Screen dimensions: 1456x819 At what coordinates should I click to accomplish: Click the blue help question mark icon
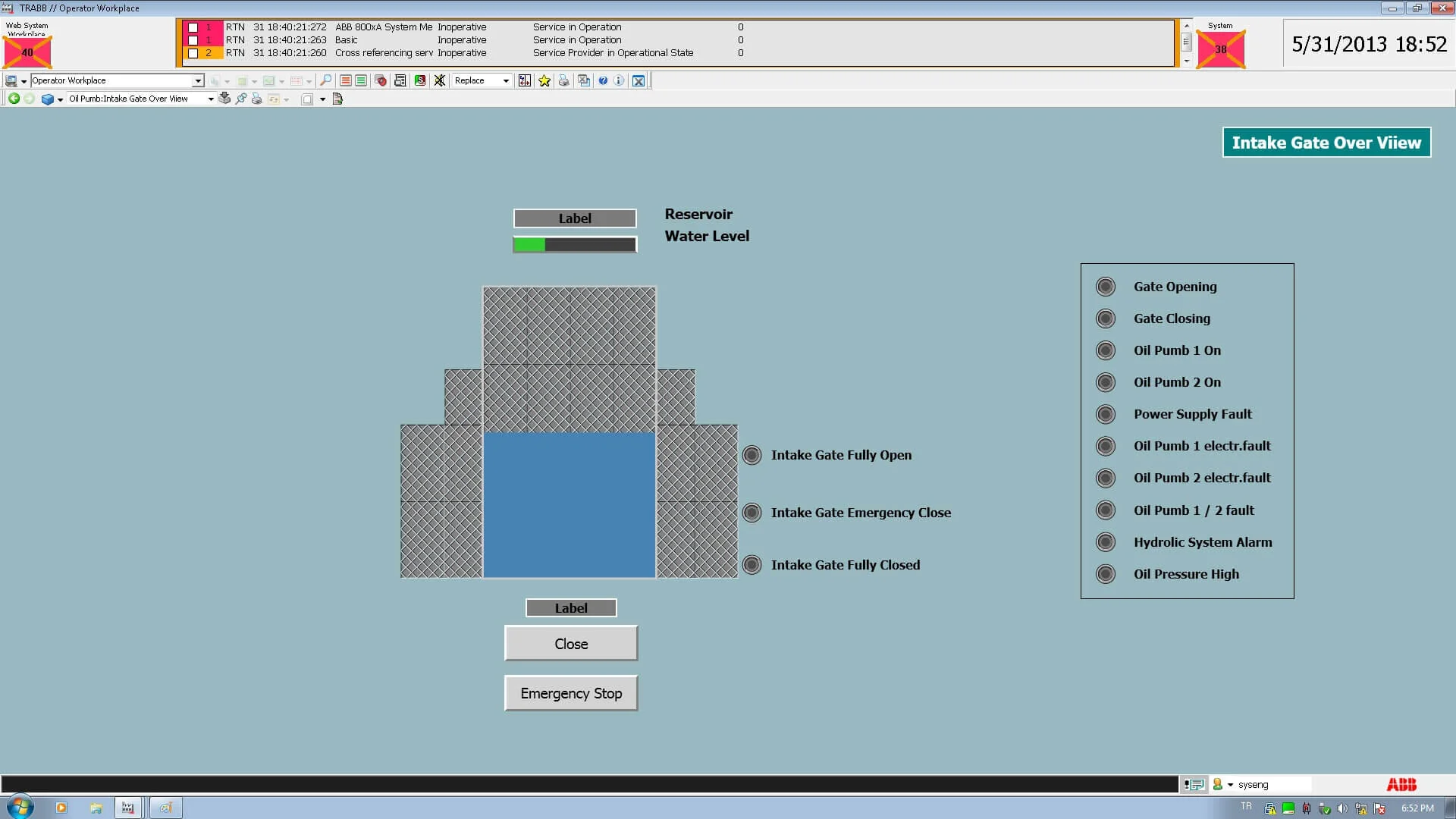pyautogui.click(x=603, y=80)
